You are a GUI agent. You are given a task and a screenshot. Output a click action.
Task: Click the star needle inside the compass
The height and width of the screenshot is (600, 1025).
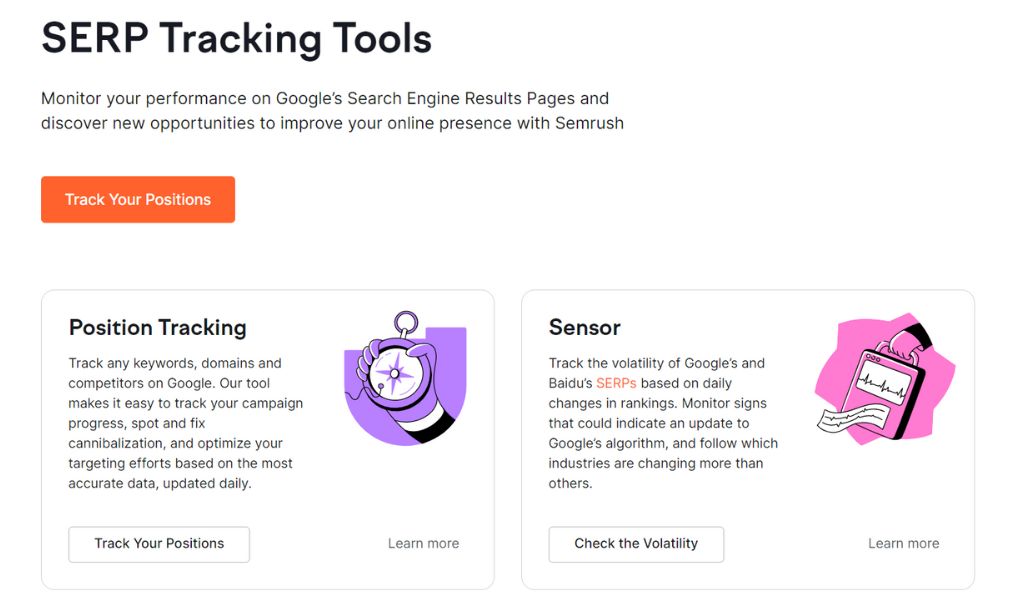point(394,374)
